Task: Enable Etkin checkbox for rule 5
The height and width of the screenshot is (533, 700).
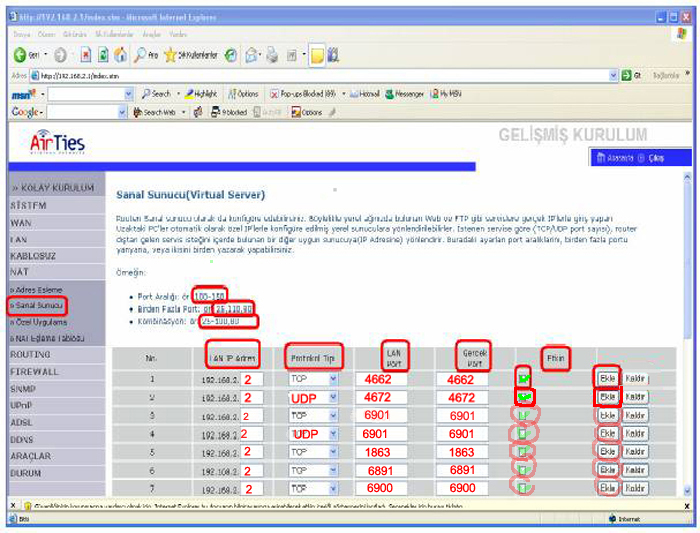Action: coord(522,452)
